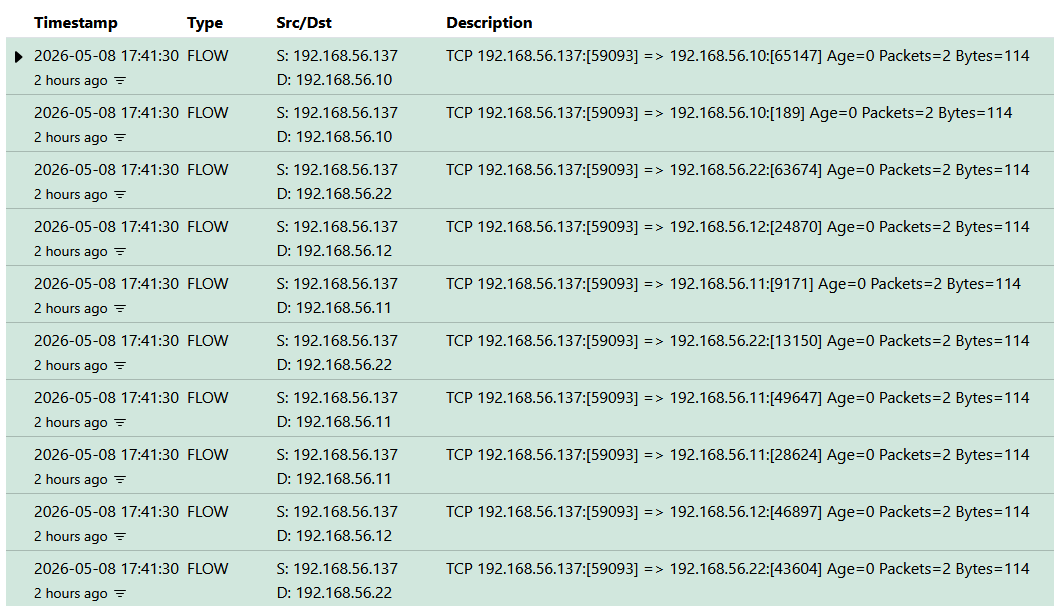Click the Timestamp column header
Image resolution: width=1054 pixels, height=606 pixels.
point(76,23)
